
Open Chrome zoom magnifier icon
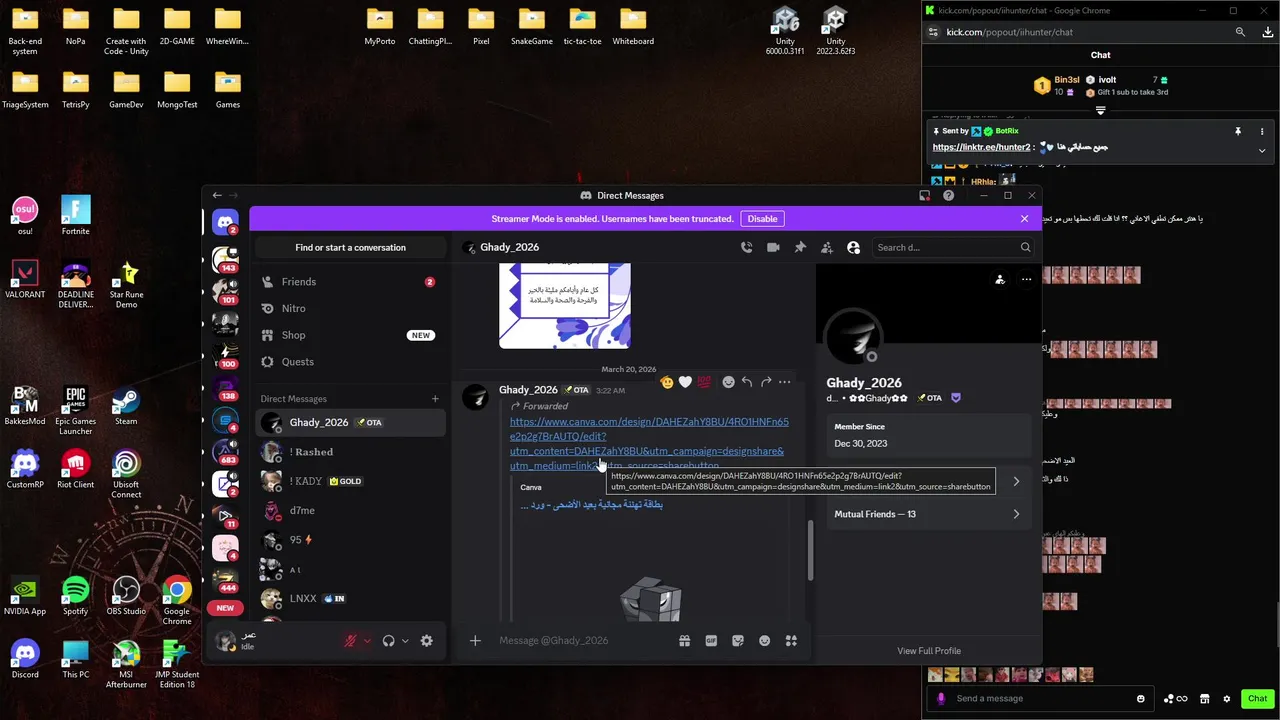pos(1240,32)
